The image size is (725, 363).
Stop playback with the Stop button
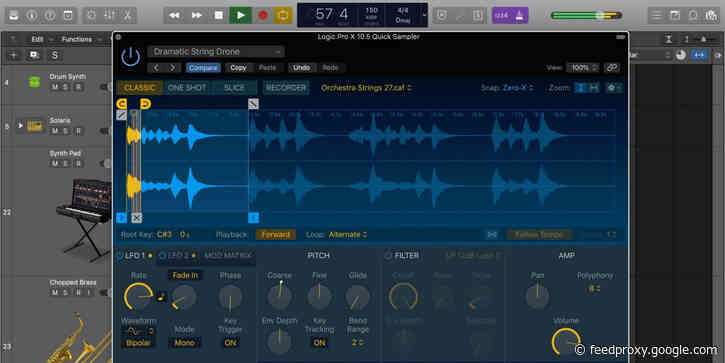[219, 15]
